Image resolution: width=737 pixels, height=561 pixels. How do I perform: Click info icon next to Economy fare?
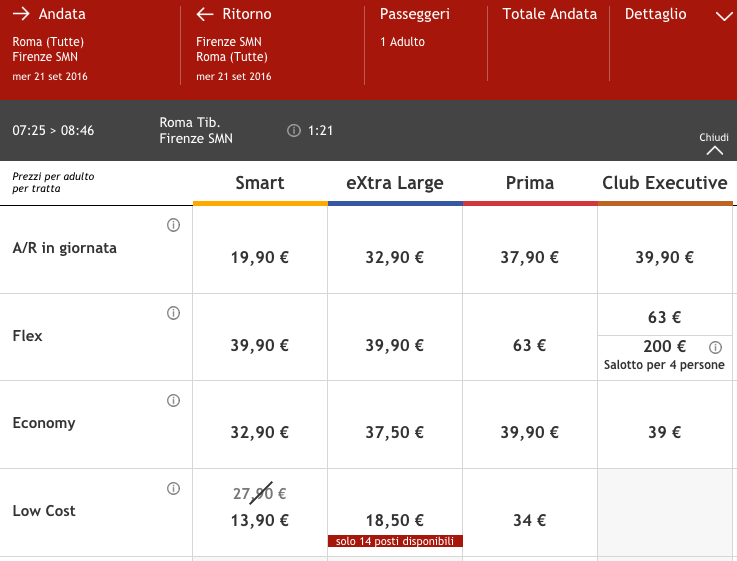pyautogui.click(x=173, y=401)
